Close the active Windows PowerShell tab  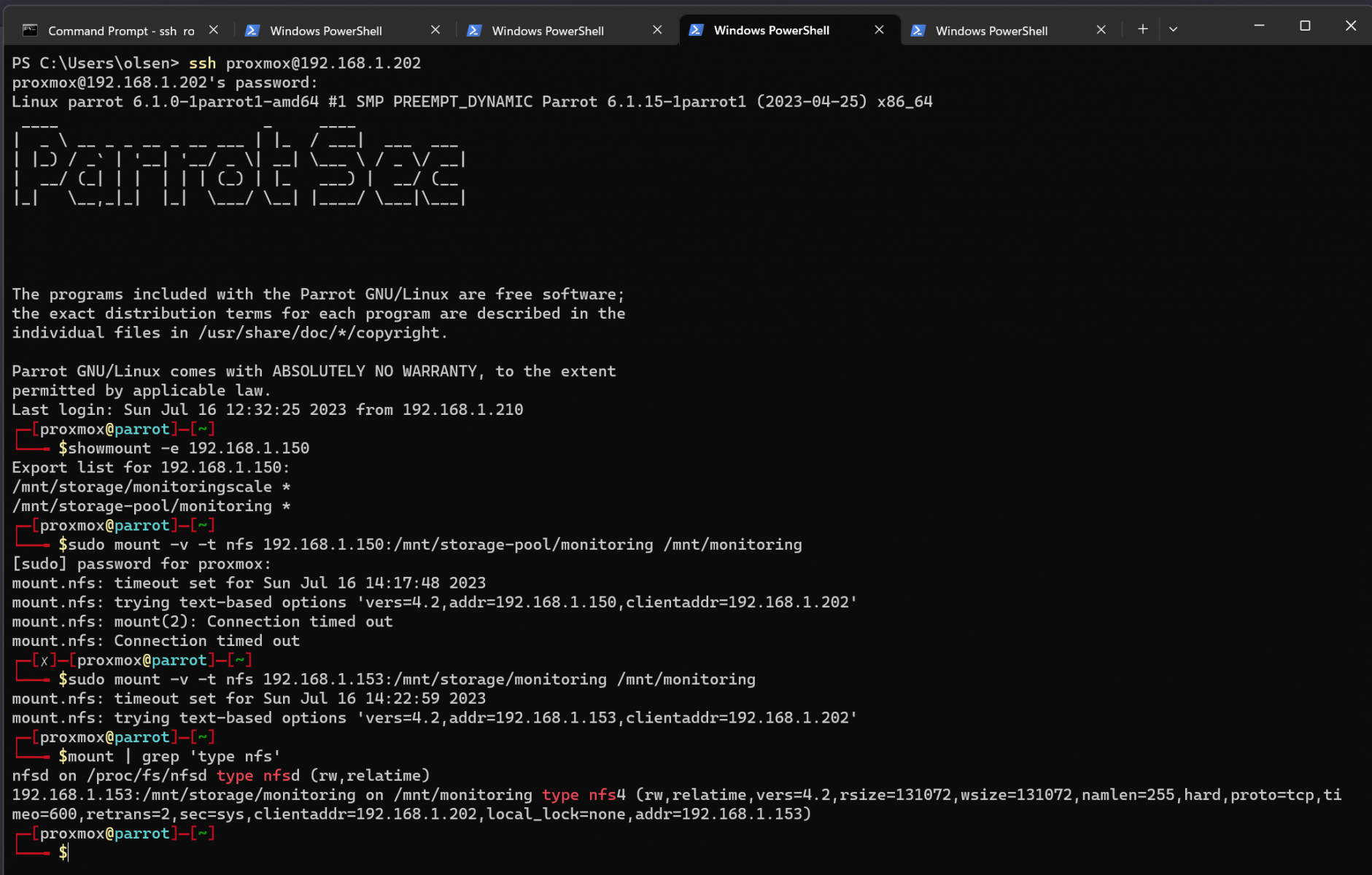879,30
